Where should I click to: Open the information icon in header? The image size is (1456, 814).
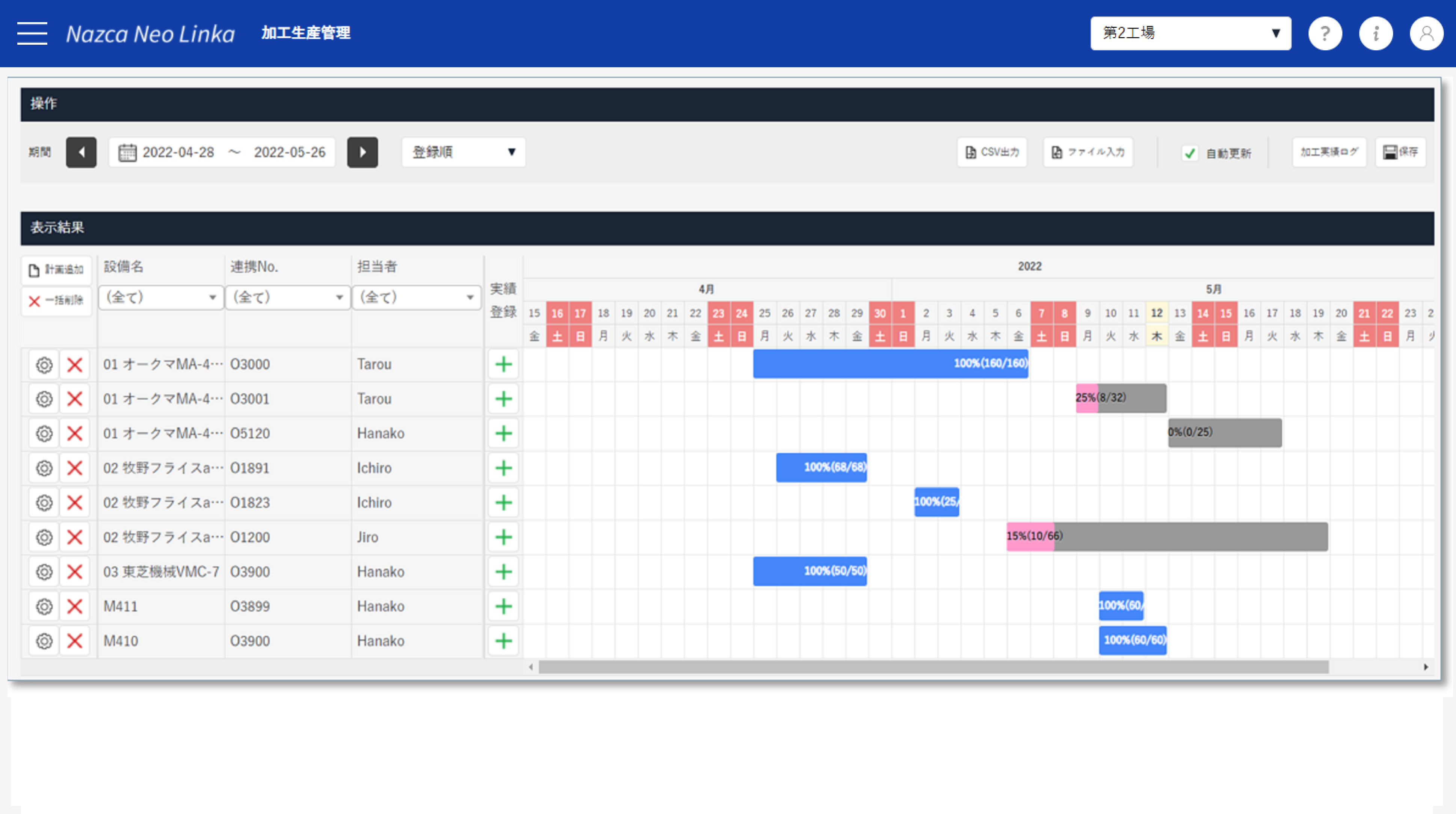(1376, 33)
